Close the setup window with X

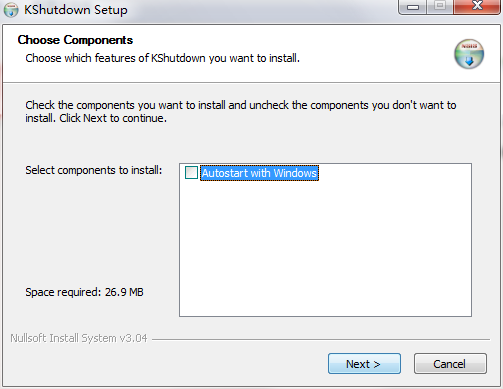(x=477, y=6)
